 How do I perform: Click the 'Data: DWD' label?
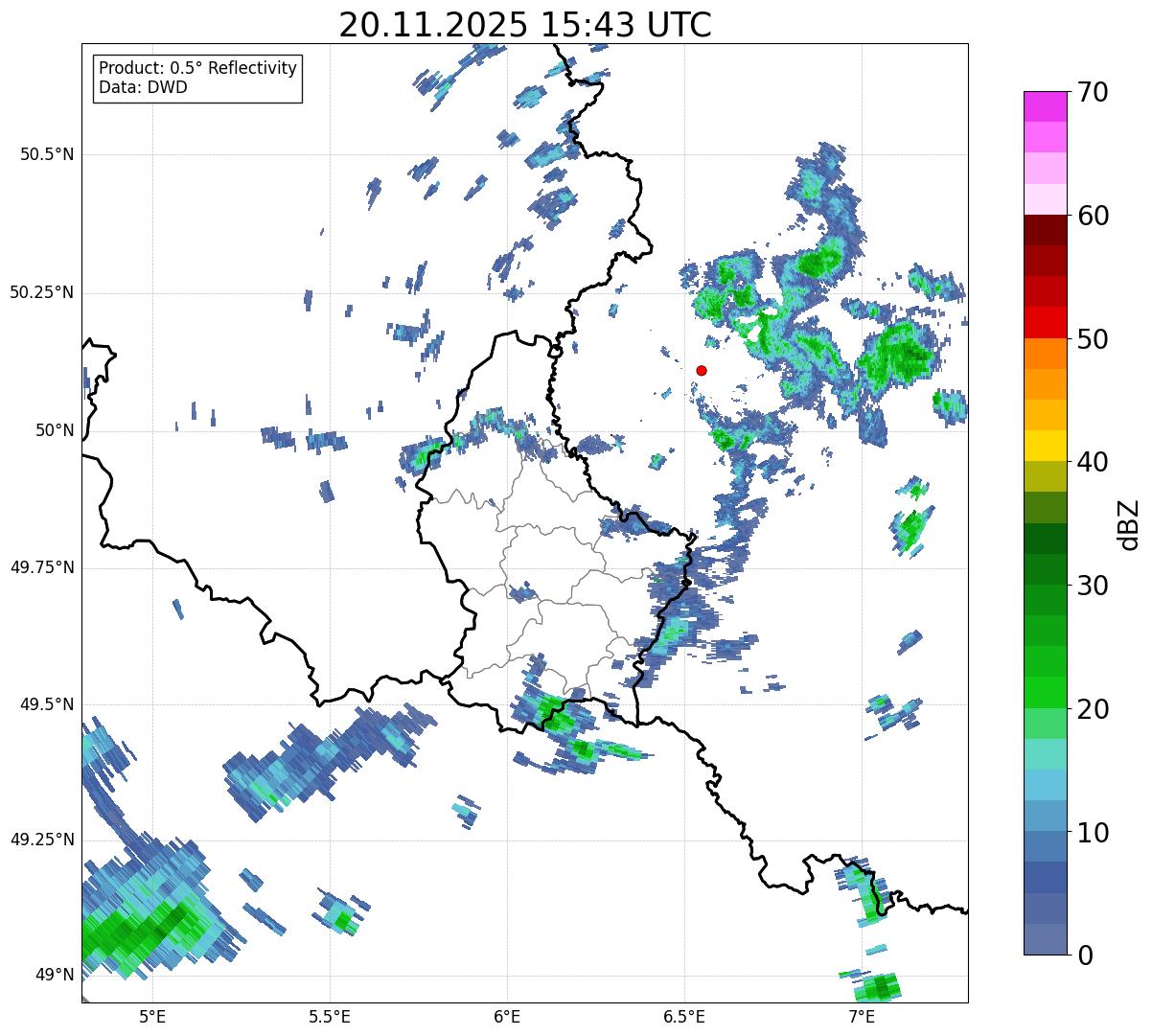pos(143,87)
